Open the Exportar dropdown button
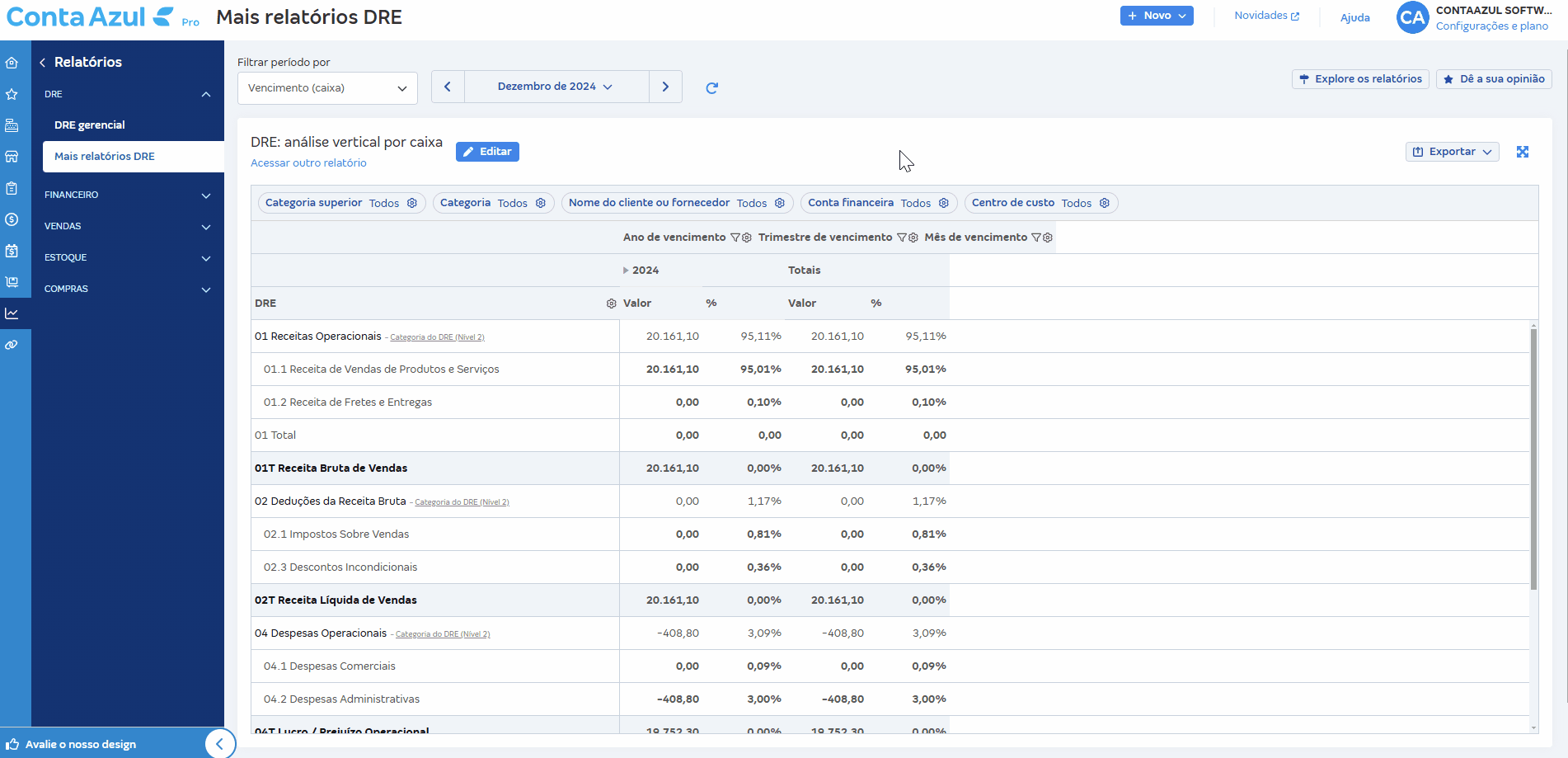This screenshot has width=1568, height=758. click(x=1452, y=152)
